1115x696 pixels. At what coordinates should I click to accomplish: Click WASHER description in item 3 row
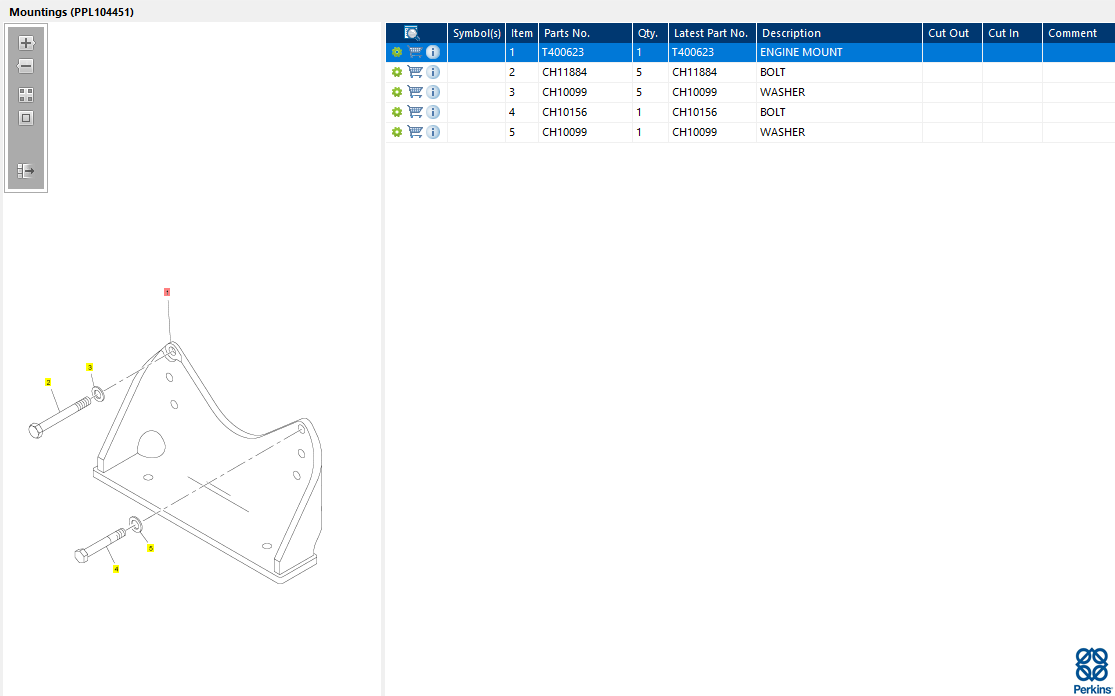[x=839, y=92]
